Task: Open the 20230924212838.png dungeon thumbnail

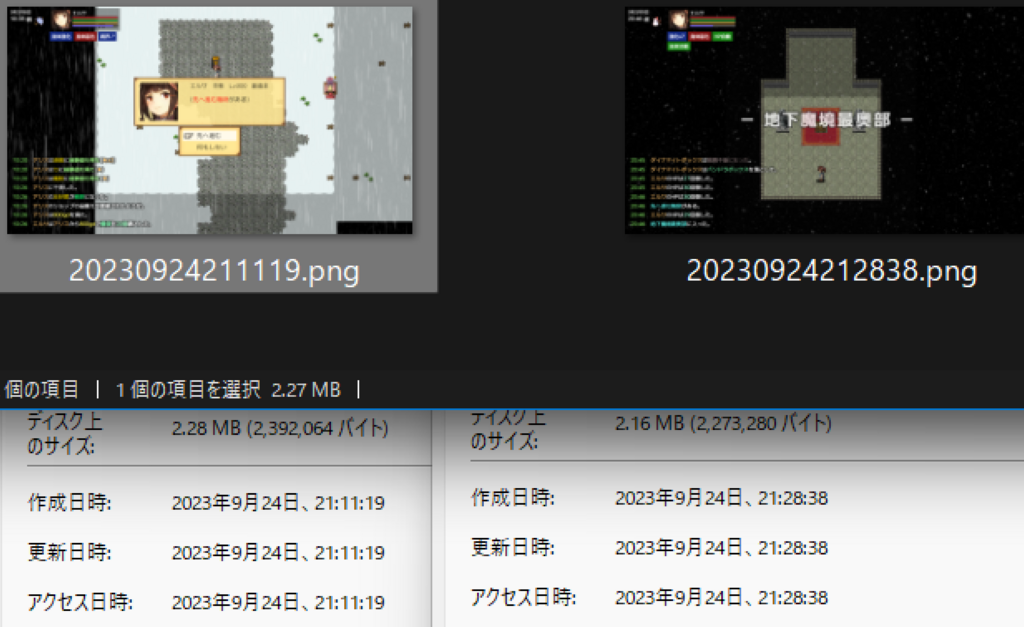Action: point(828,120)
